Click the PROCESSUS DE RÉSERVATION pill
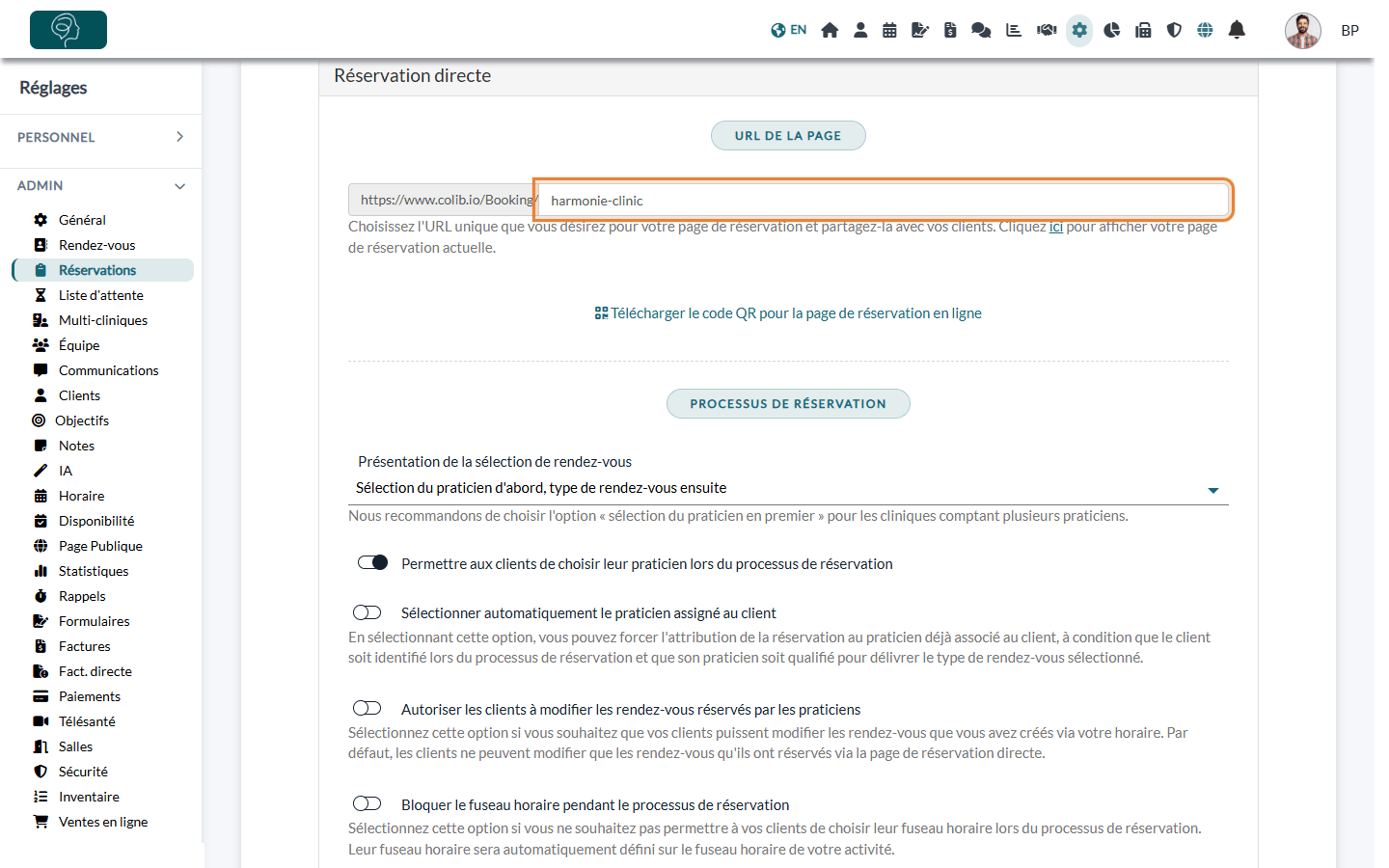This screenshot has height=868, width=1389. [x=788, y=404]
